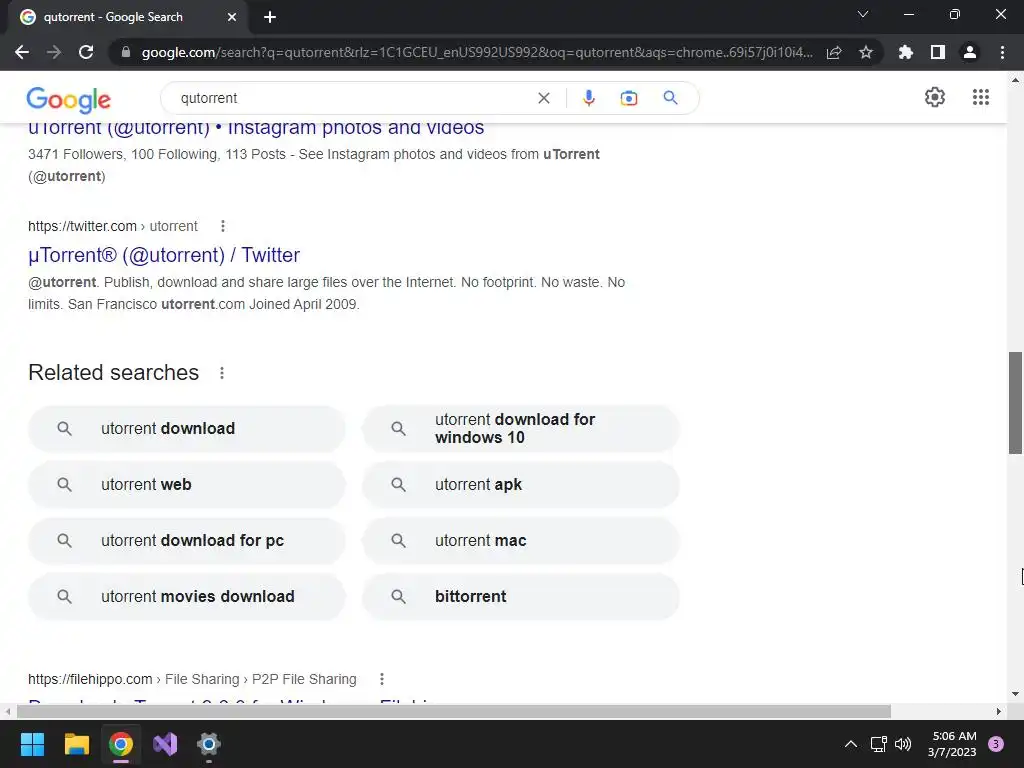The height and width of the screenshot is (768, 1024).
Task: Search by image with camera icon
Action: 628,98
